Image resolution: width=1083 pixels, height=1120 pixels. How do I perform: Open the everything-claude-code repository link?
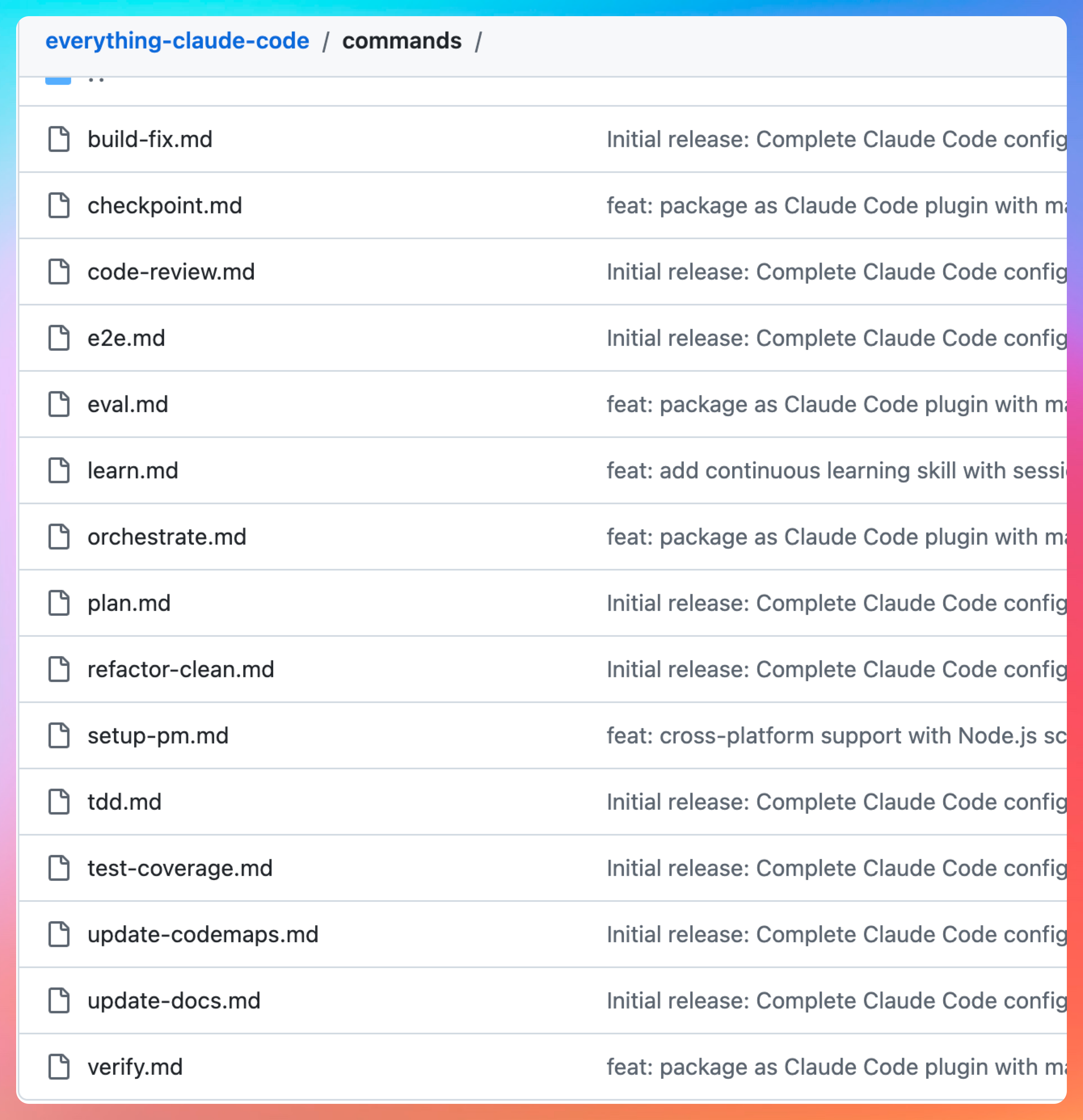tap(177, 41)
